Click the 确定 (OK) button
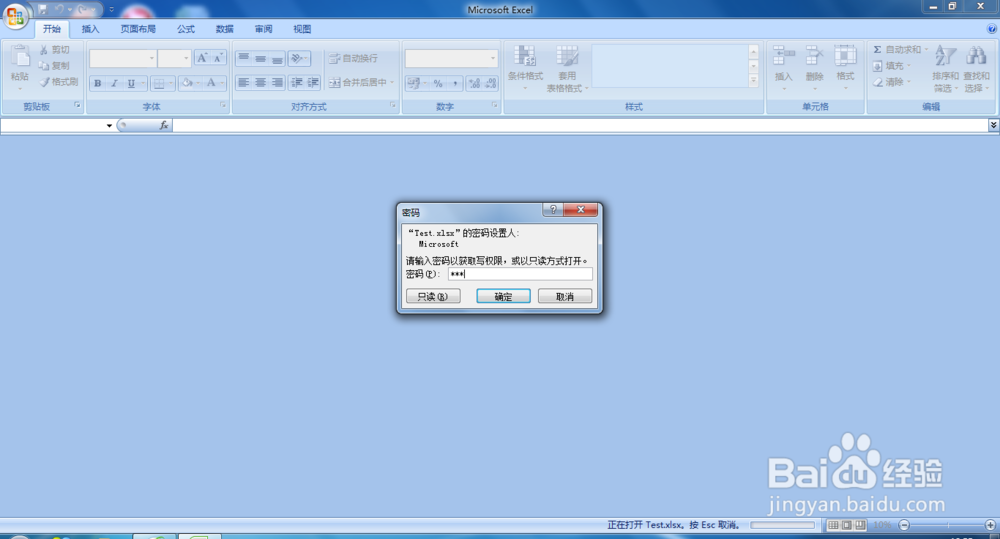 click(x=503, y=297)
